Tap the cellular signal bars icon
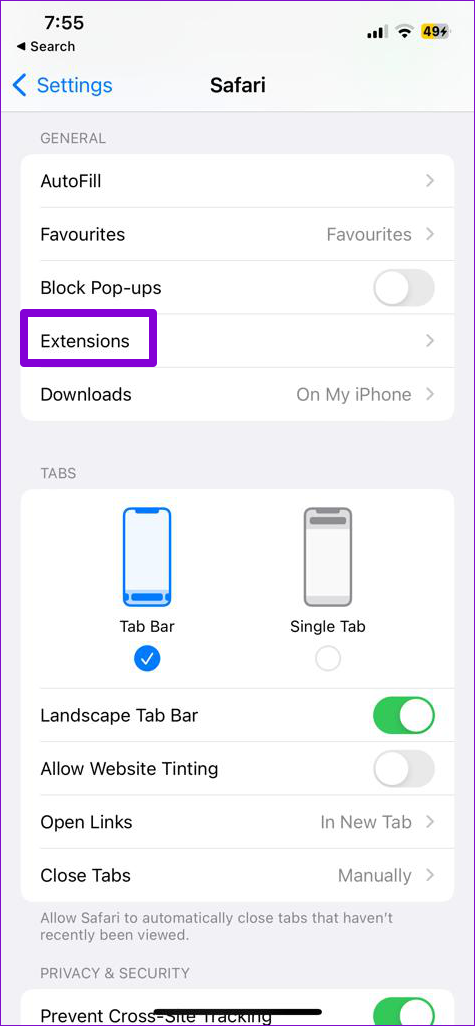The height and width of the screenshot is (1026, 475). 375,32
